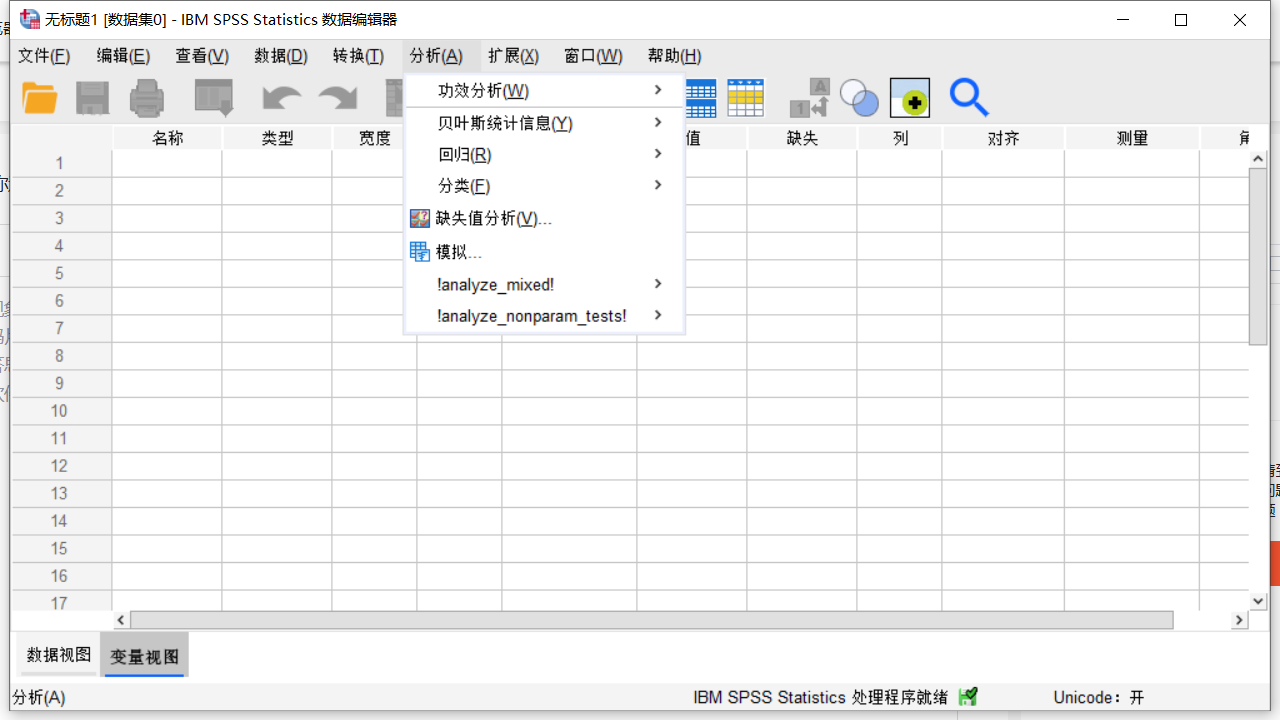
Task: Click horizontal scrollbar left arrow
Action: click(x=121, y=620)
